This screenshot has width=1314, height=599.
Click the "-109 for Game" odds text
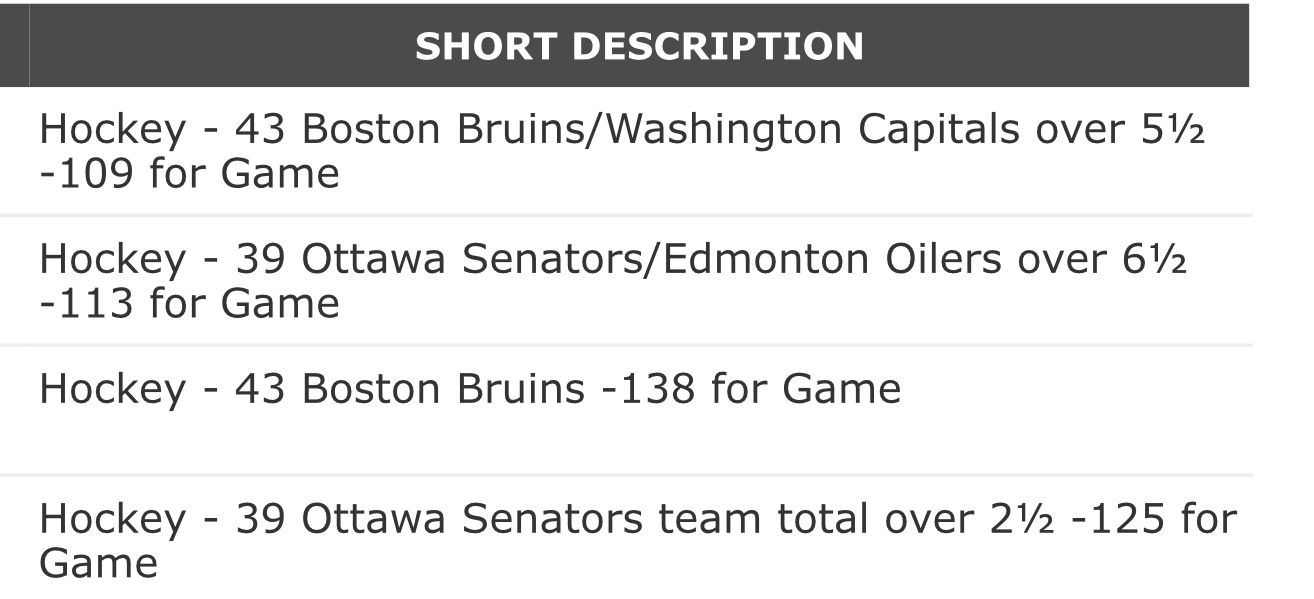pyautogui.click(x=188, y=174)
